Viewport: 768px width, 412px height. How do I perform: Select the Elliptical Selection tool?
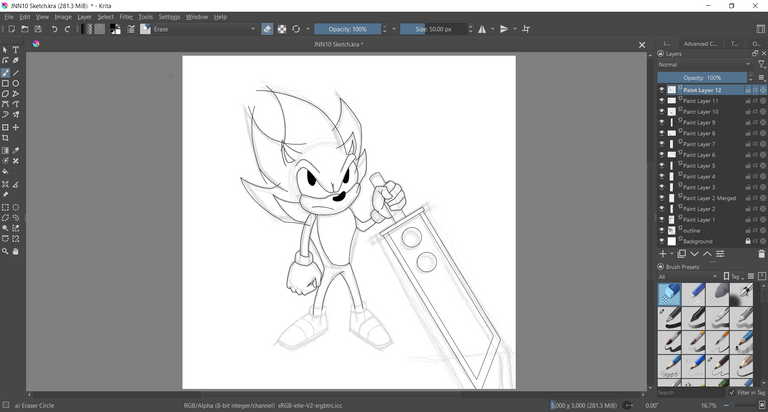coord(16,207)
